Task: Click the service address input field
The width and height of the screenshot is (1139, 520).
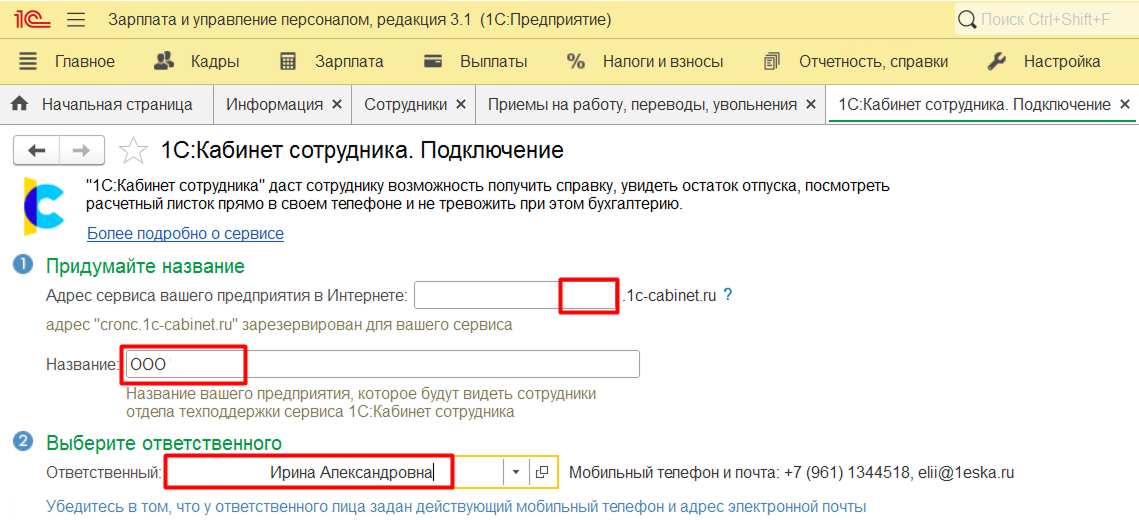Action: (516, 296)
